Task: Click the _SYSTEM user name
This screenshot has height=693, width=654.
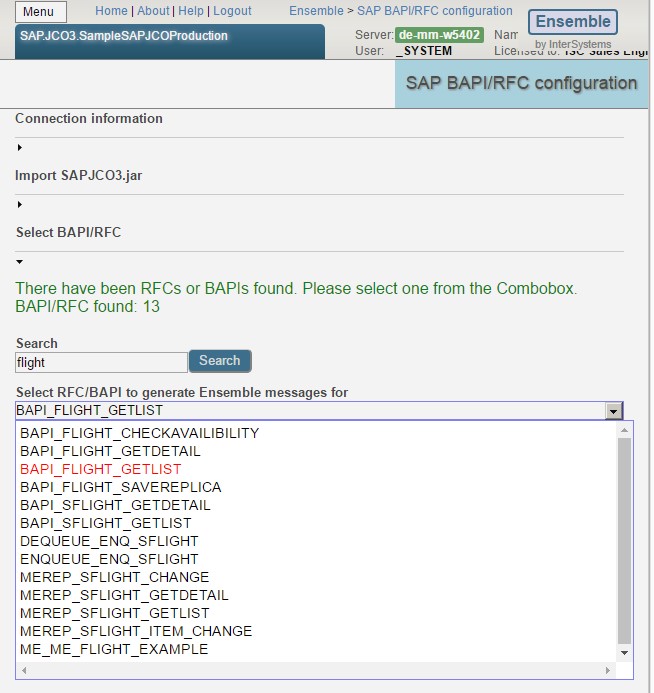Action: tap(424, 51)
